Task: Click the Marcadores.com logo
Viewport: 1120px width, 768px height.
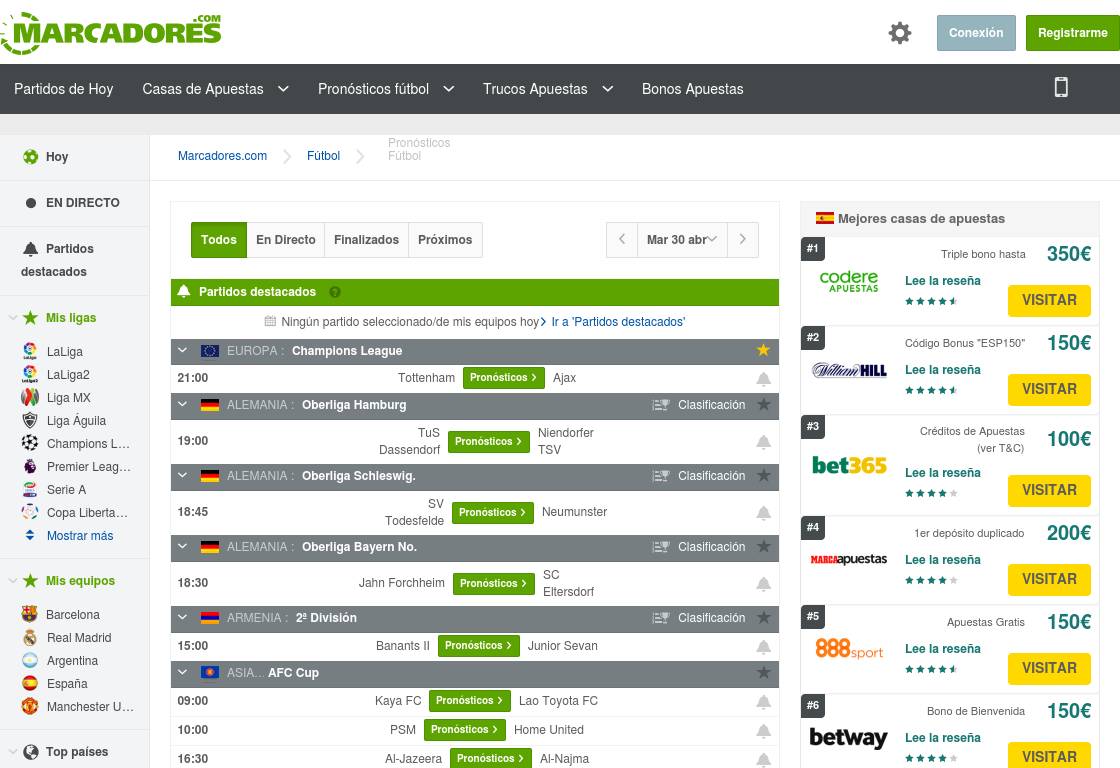Action: click(x=111, y=33)
